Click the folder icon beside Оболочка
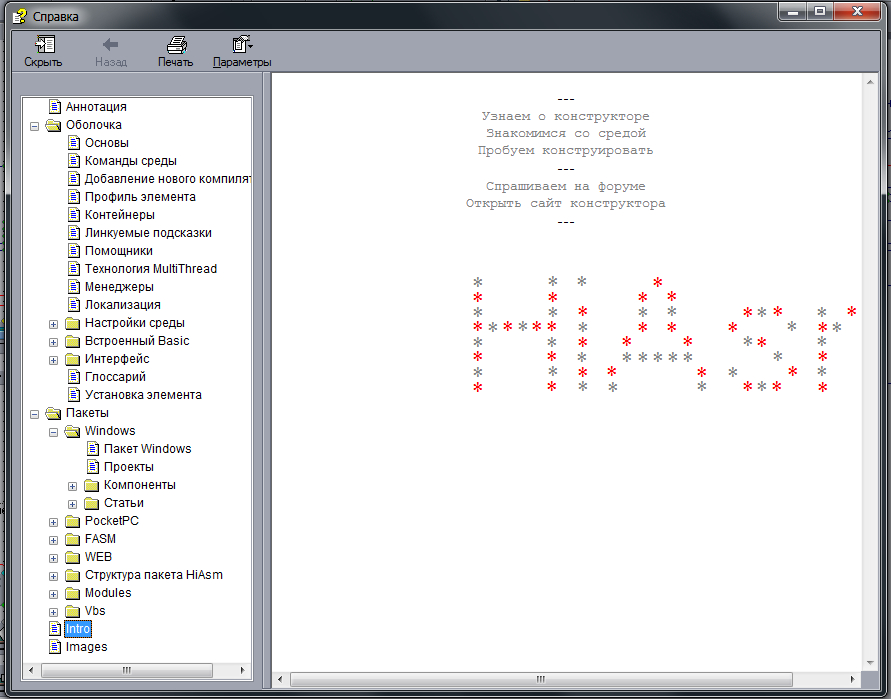Image resolution: width=891 pixels, height=699 pixels. point(53,125)
